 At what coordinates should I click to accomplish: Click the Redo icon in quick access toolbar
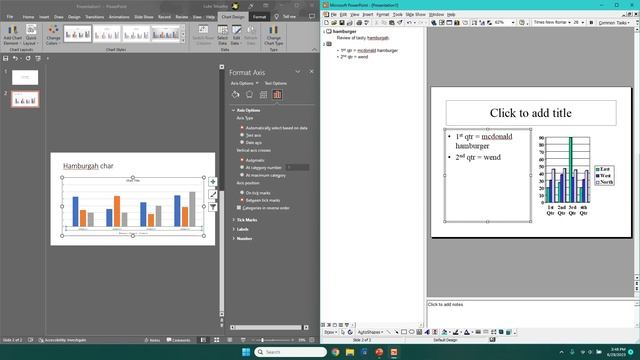[28, 58]
